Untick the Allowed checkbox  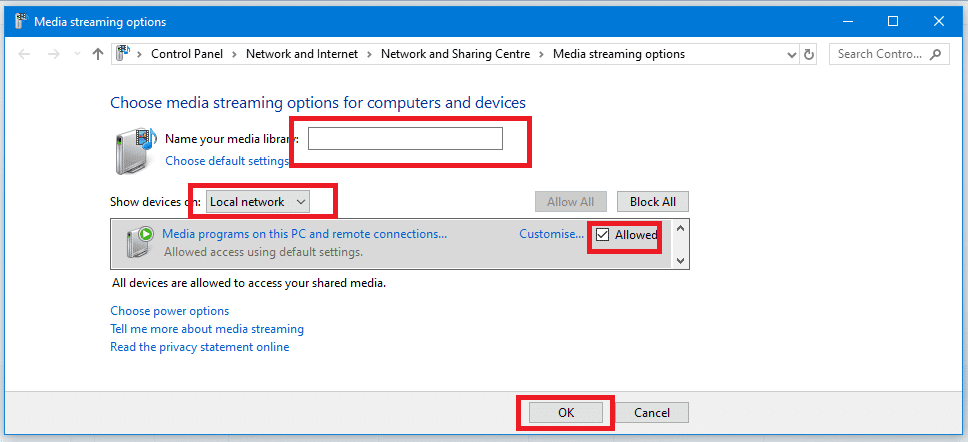(x=602, y=235)
